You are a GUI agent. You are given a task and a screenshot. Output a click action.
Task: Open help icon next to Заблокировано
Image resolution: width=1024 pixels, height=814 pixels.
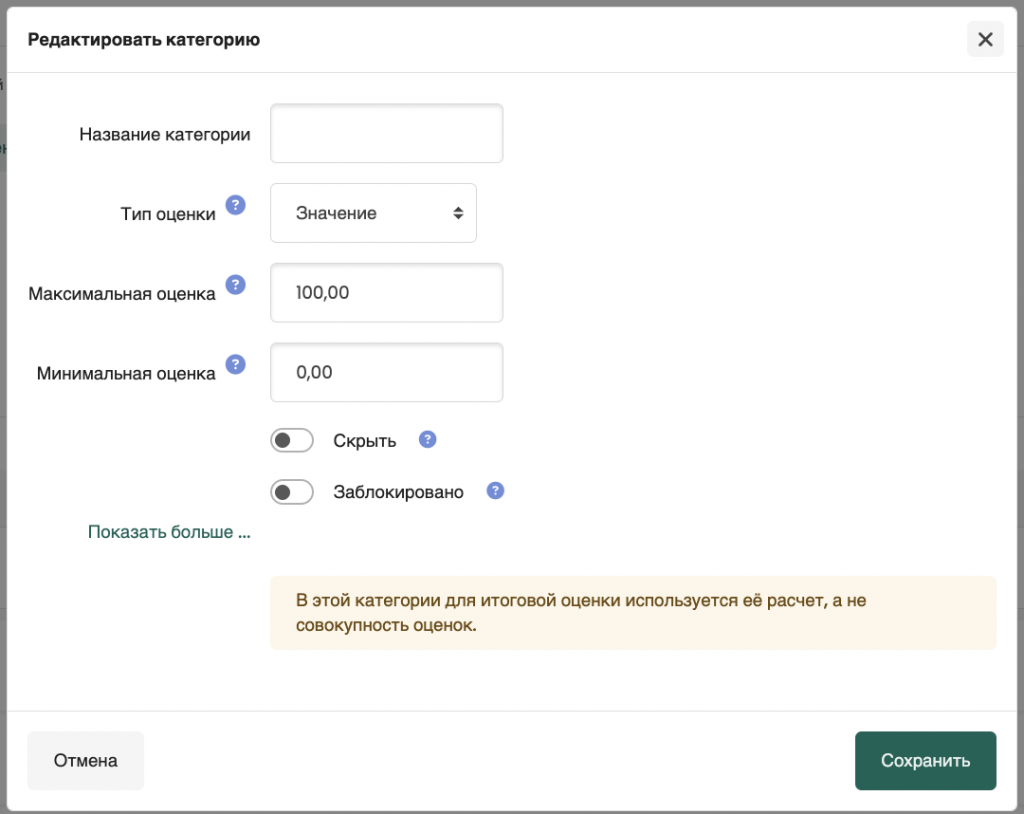click(494, 491)
